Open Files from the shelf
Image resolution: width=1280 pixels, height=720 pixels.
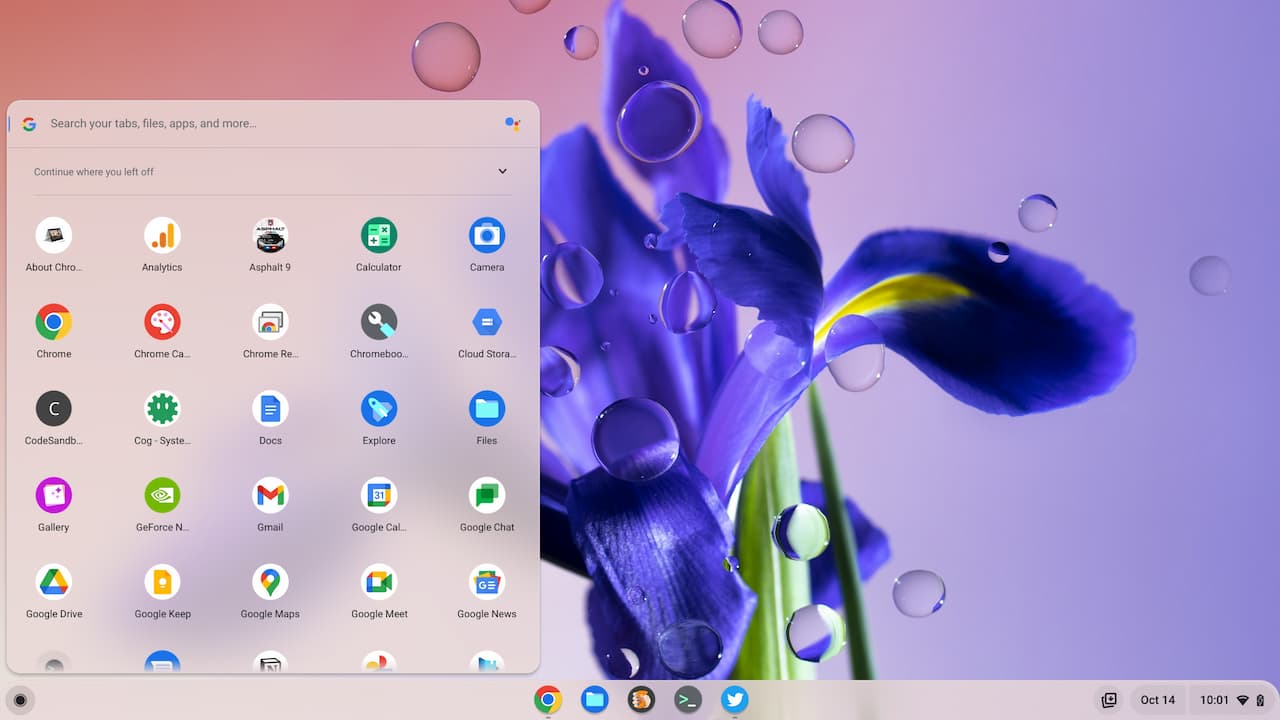coord(594,699)
